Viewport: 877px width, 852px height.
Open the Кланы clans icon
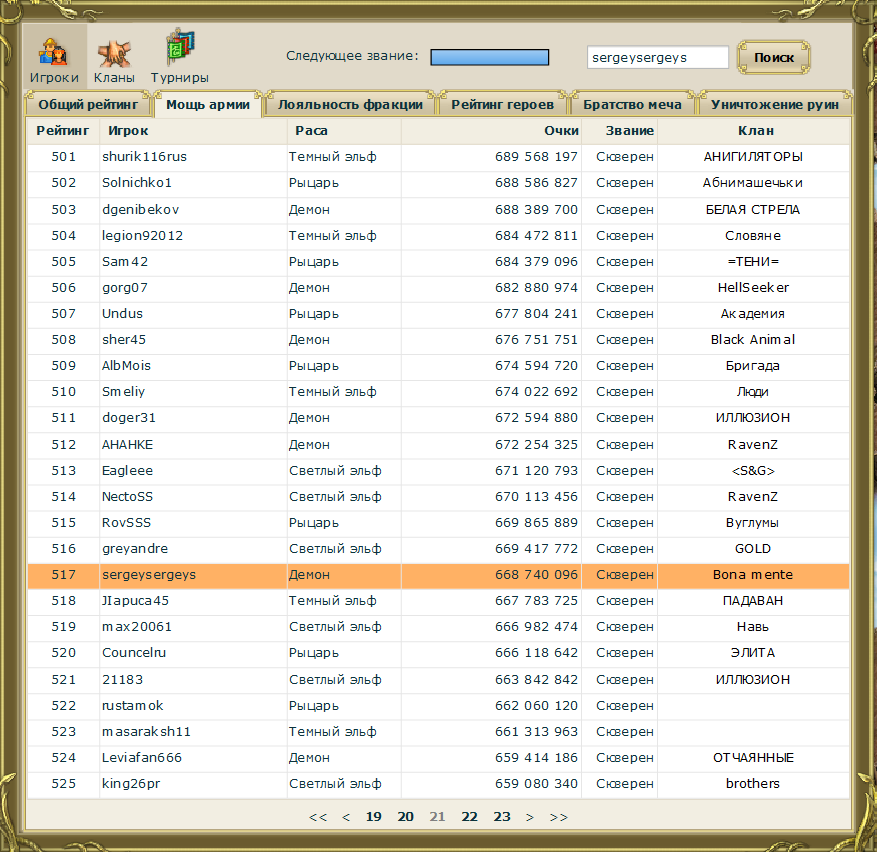click(114, 58)
